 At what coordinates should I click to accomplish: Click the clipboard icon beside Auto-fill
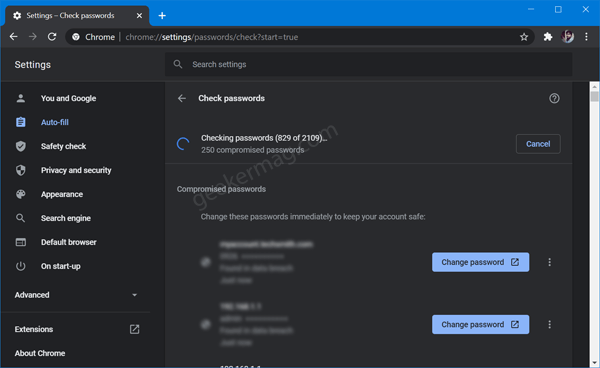[21, 122]
